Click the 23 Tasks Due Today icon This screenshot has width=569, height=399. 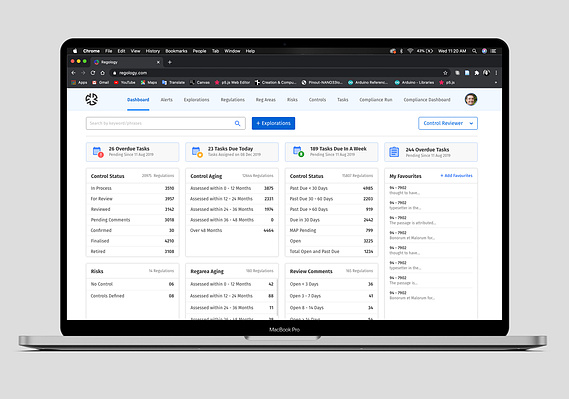(197, 152)
